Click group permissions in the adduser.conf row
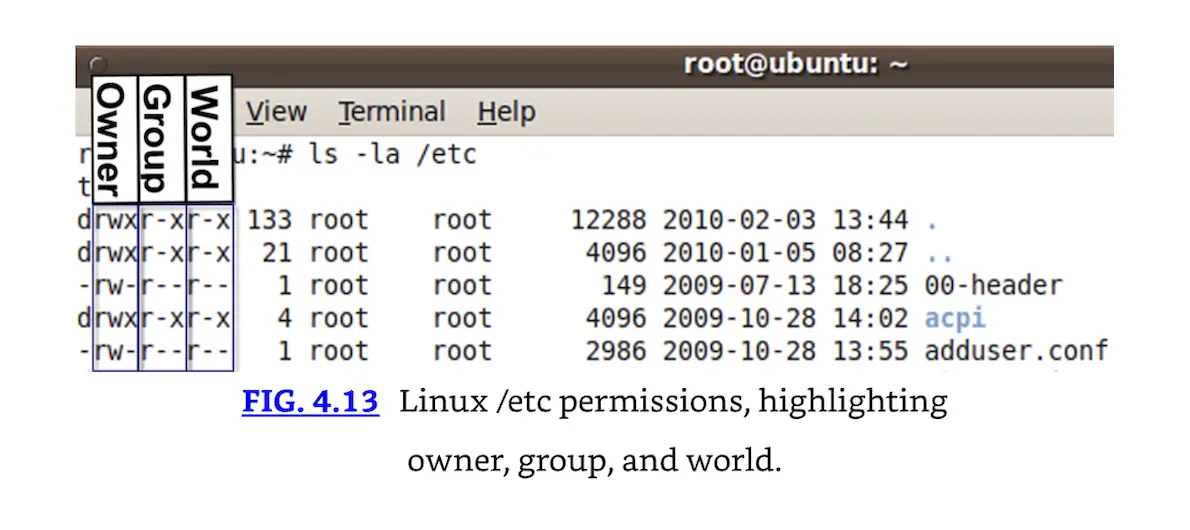1190x530 pixels. [162, 351]
